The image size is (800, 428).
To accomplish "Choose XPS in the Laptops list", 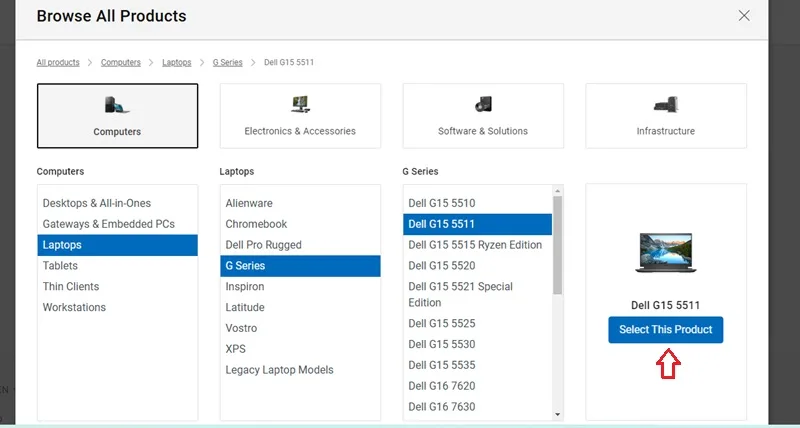I will [300, 349].
